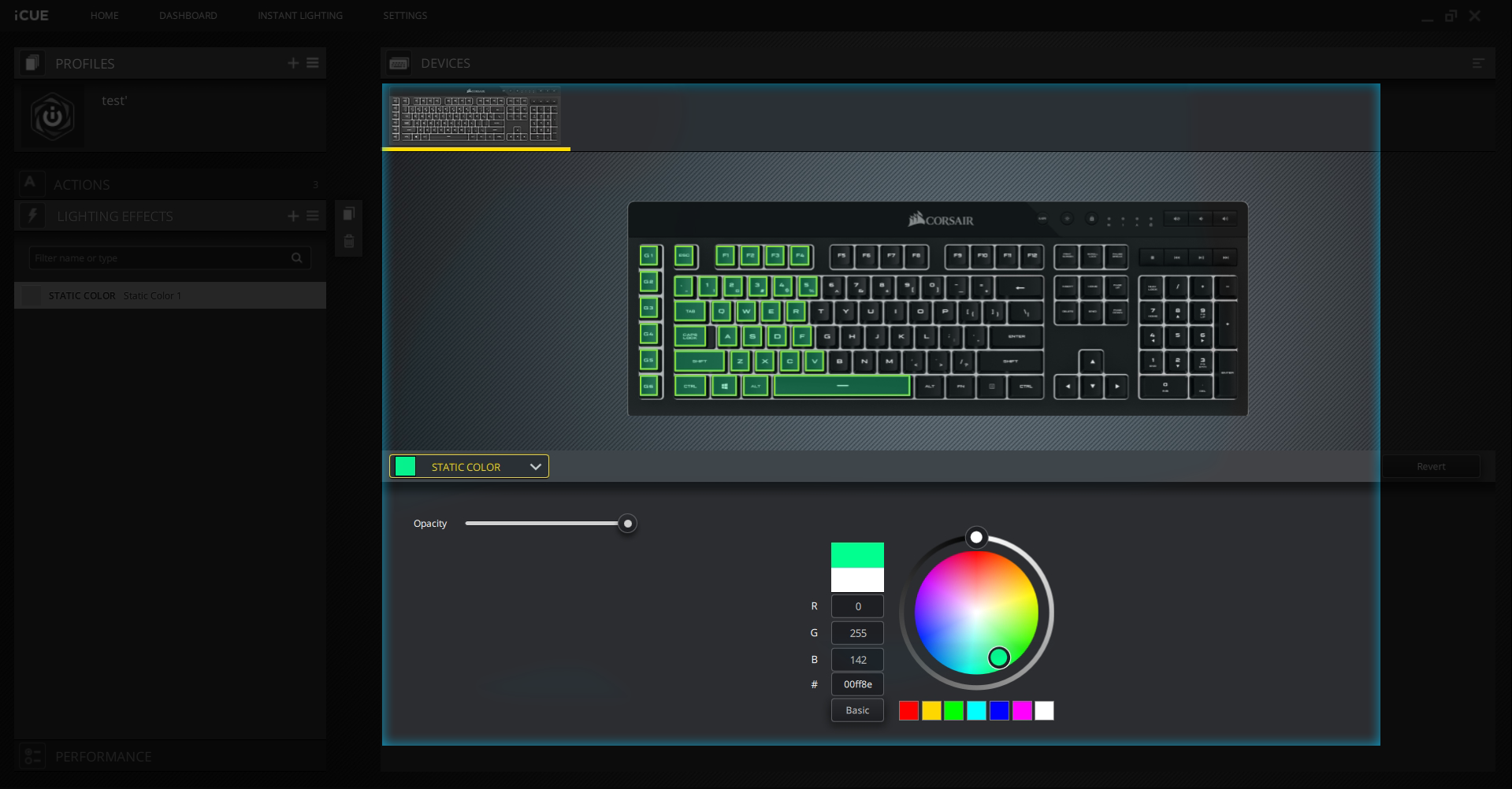Select the play/pause media key on keyboard

1201,257
